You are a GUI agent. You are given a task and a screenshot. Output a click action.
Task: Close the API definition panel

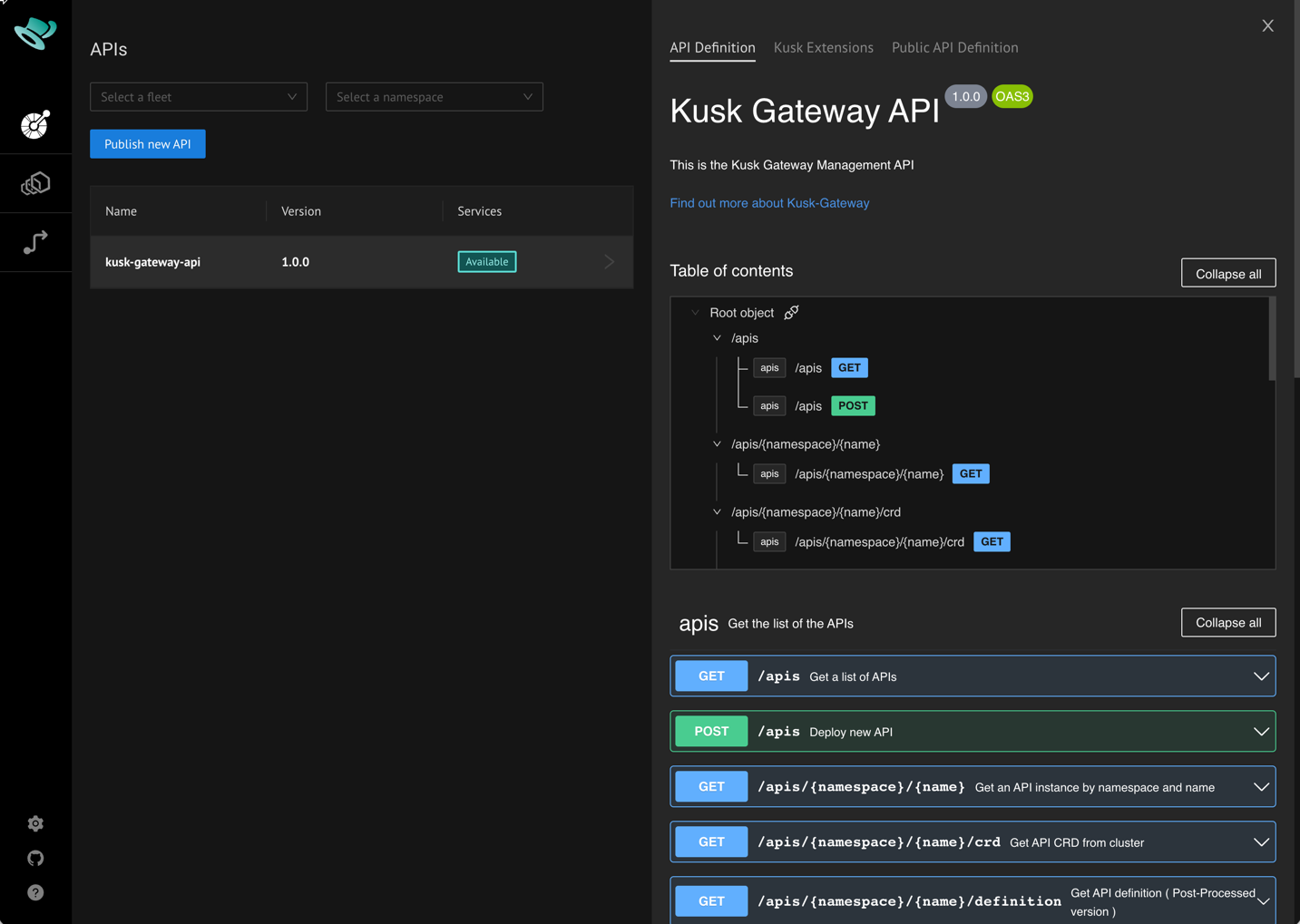(1267, 25)
